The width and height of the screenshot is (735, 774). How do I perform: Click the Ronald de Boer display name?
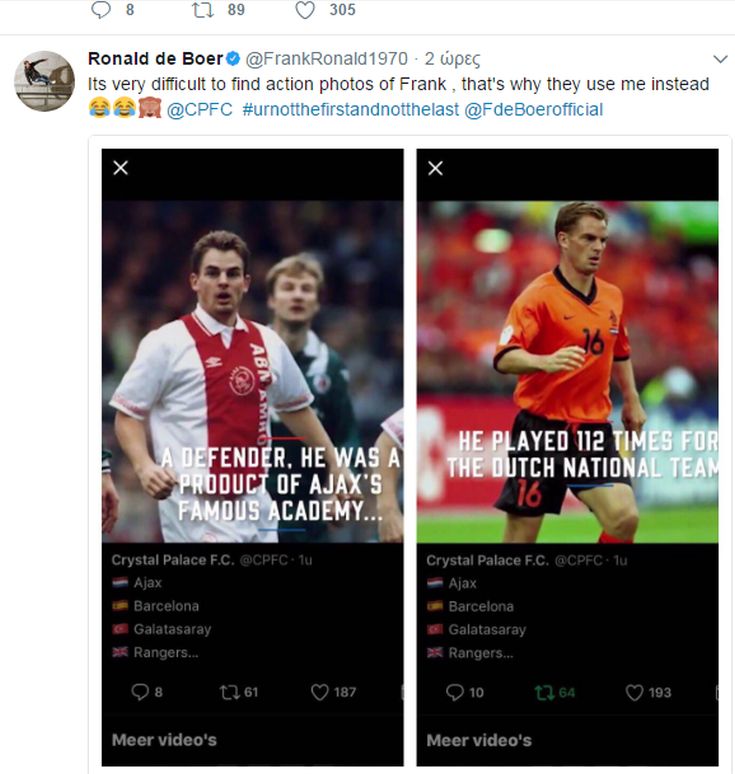[x=153, y=58]
